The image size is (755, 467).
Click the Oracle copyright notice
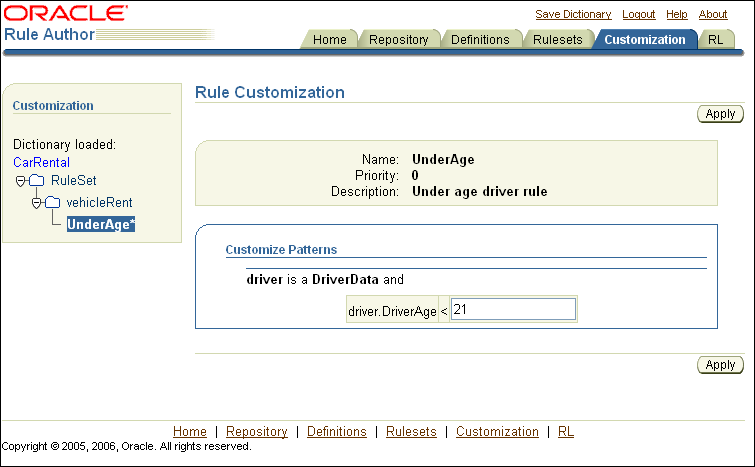coord(126,446)
